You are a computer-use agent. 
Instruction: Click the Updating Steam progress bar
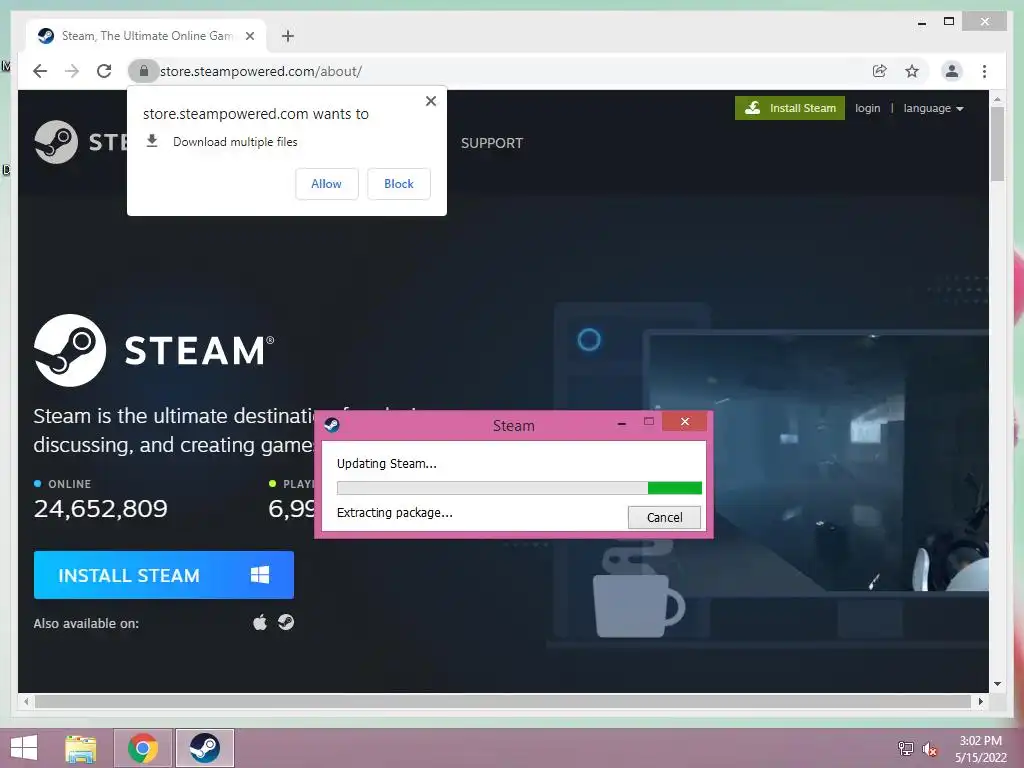click(519, 487)
